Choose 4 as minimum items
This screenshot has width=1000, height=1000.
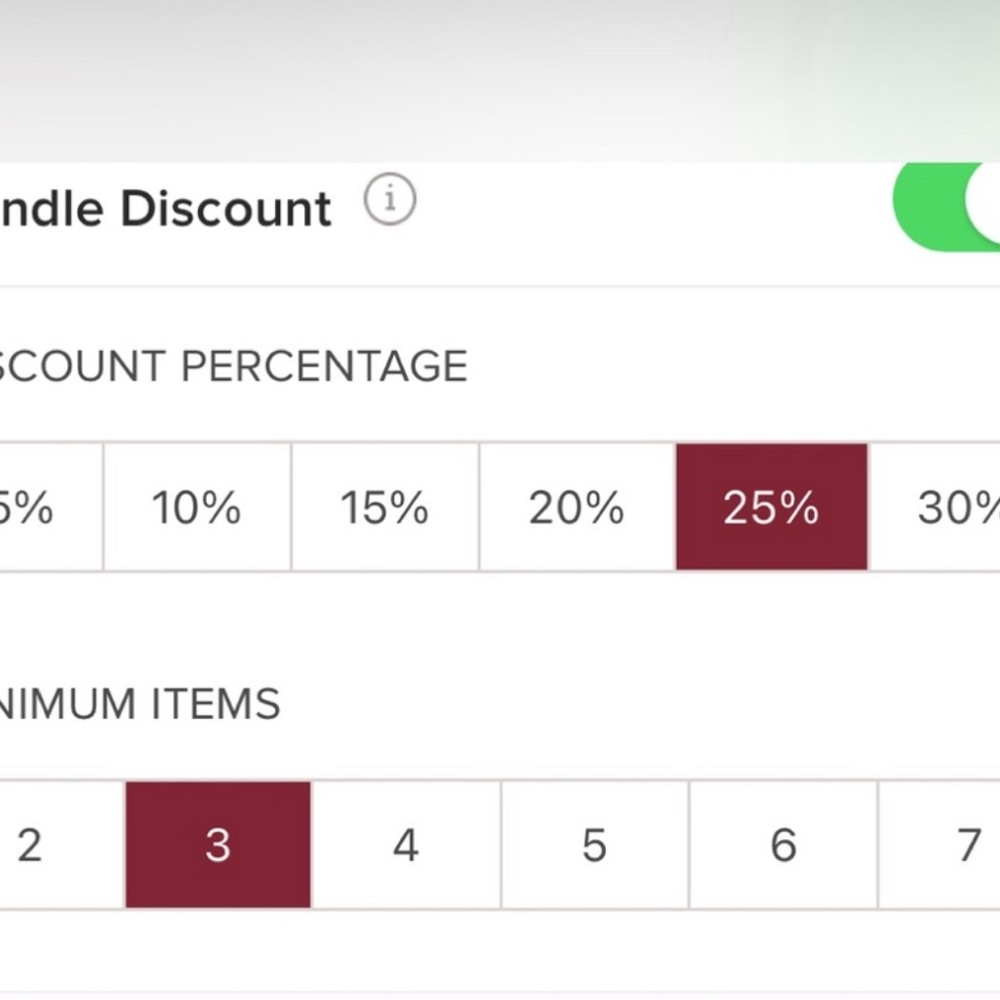(x=406, y=844)
